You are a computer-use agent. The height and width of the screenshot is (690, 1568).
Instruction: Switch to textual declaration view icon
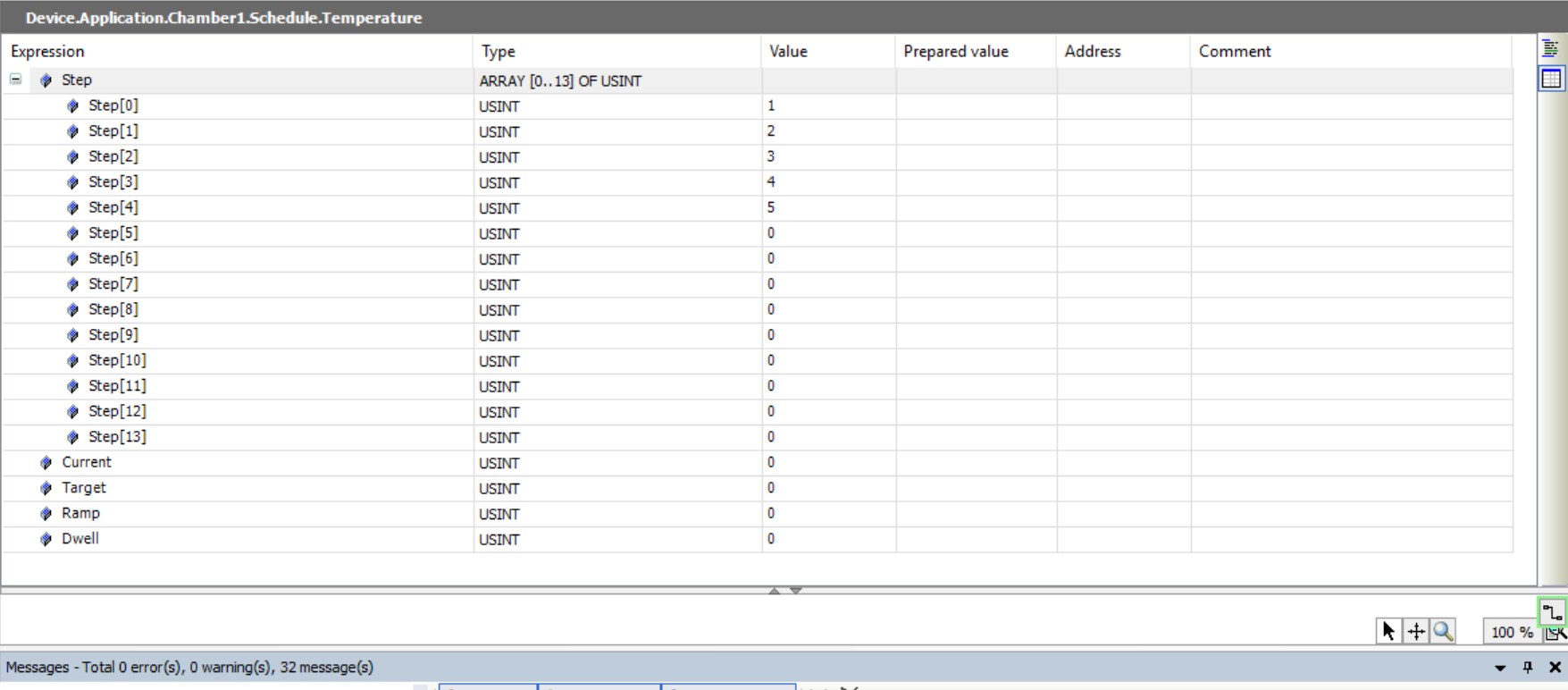tap(1551, 49)
